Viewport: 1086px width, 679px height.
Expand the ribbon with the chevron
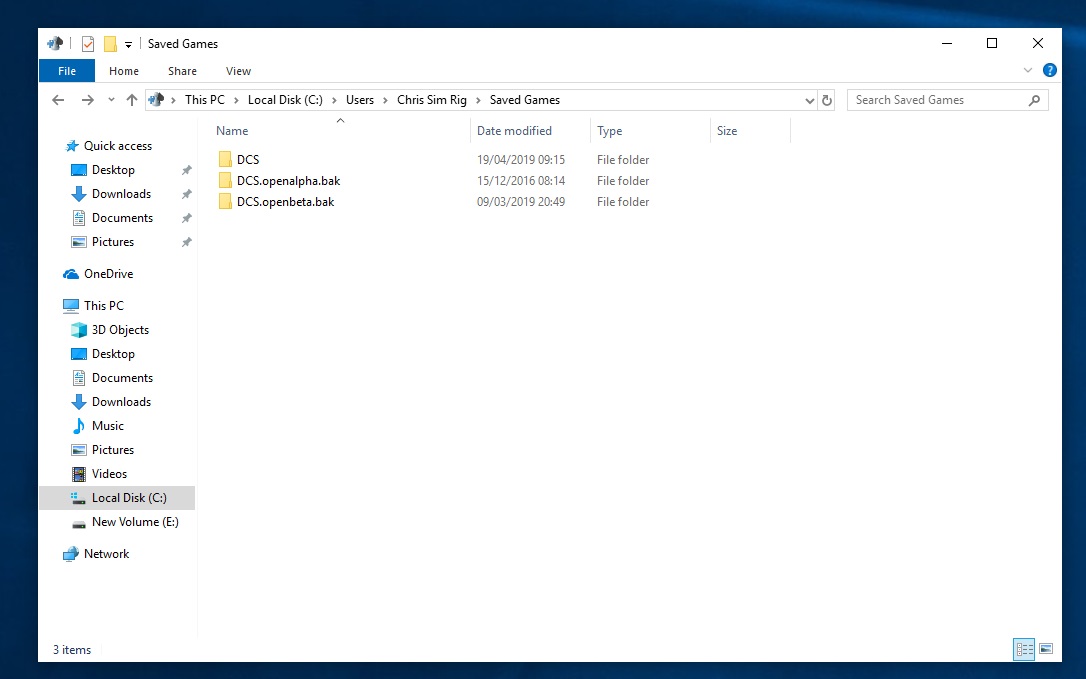pyautogui.click(x=1028, y=70)
